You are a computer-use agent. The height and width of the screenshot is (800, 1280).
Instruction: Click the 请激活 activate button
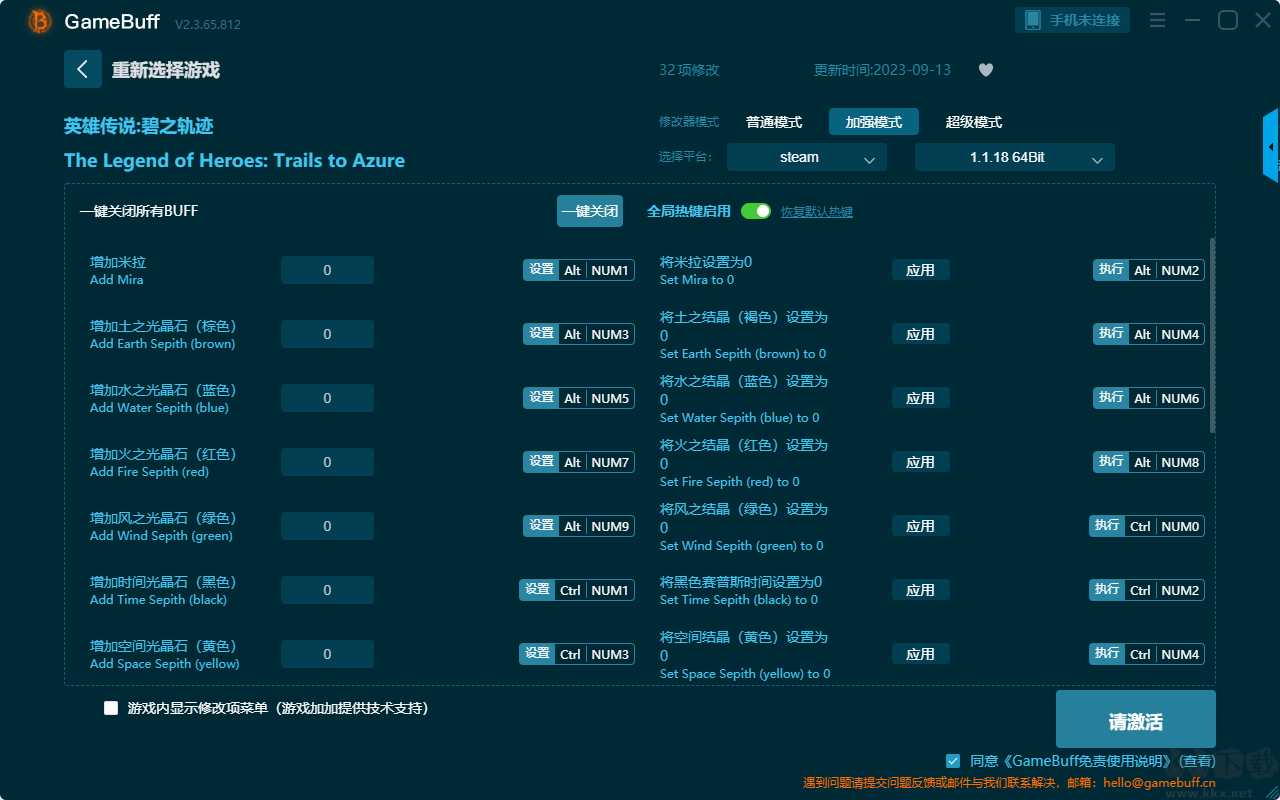click(x=1136, y=719)
